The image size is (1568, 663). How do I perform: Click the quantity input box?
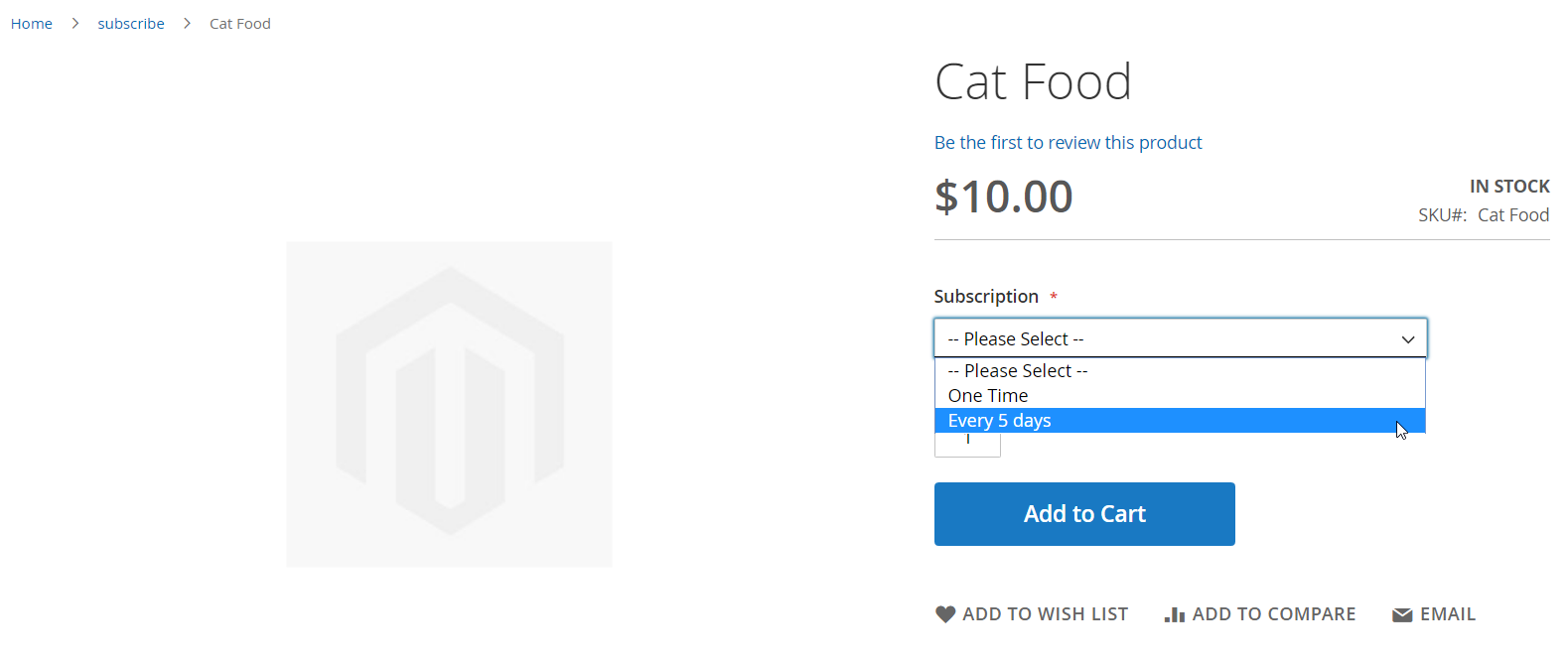967,445
